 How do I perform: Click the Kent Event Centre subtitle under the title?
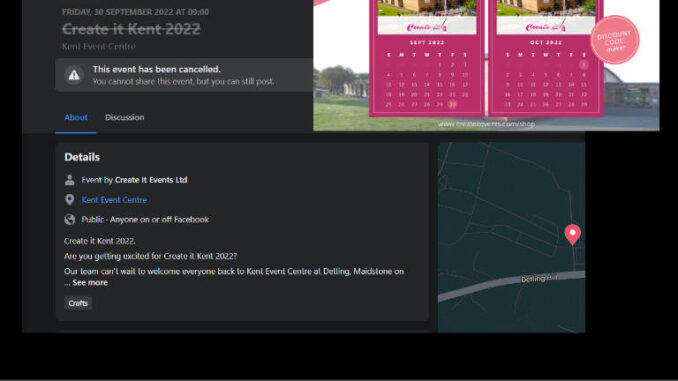click(x=99, y=46)
